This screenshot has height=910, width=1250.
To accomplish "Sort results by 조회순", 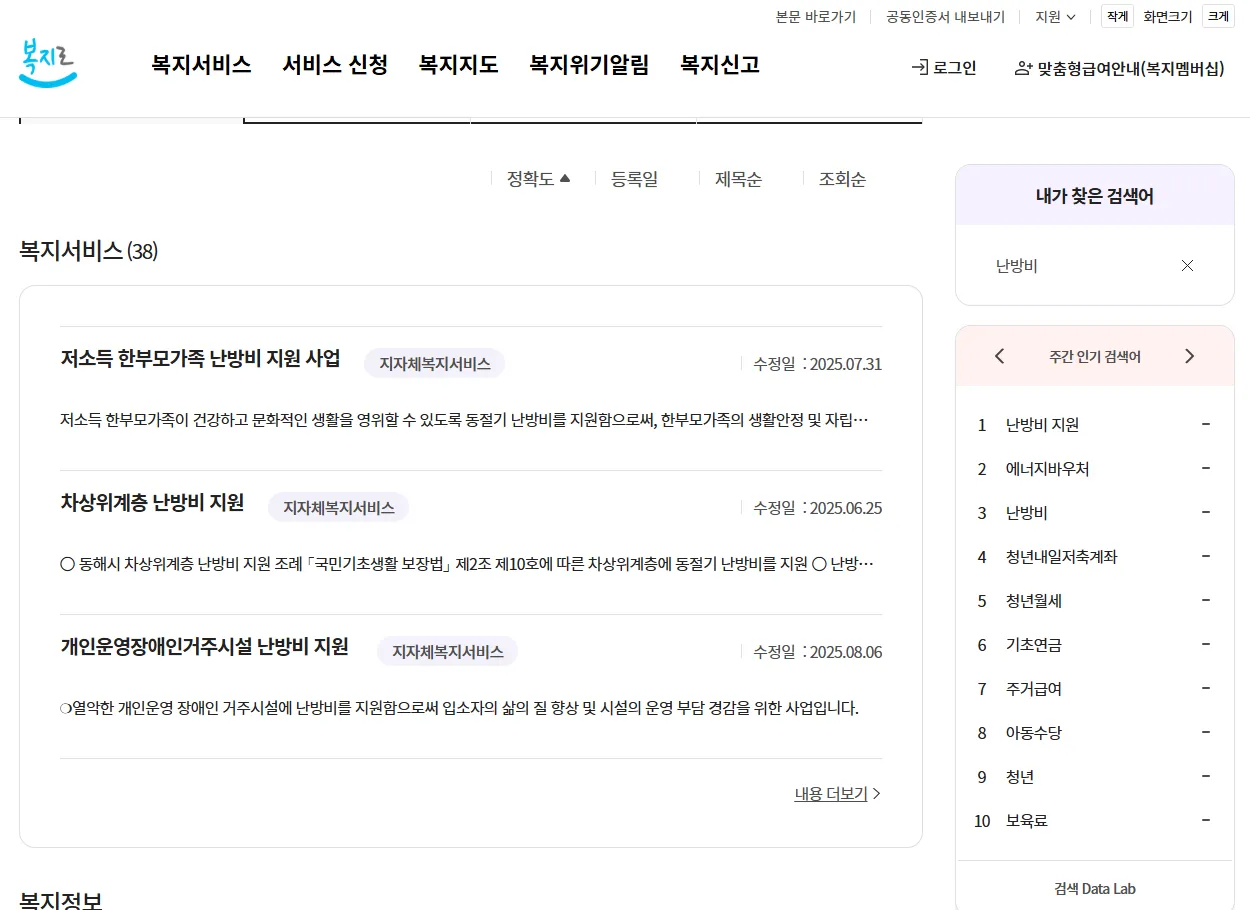I will 842,178.
